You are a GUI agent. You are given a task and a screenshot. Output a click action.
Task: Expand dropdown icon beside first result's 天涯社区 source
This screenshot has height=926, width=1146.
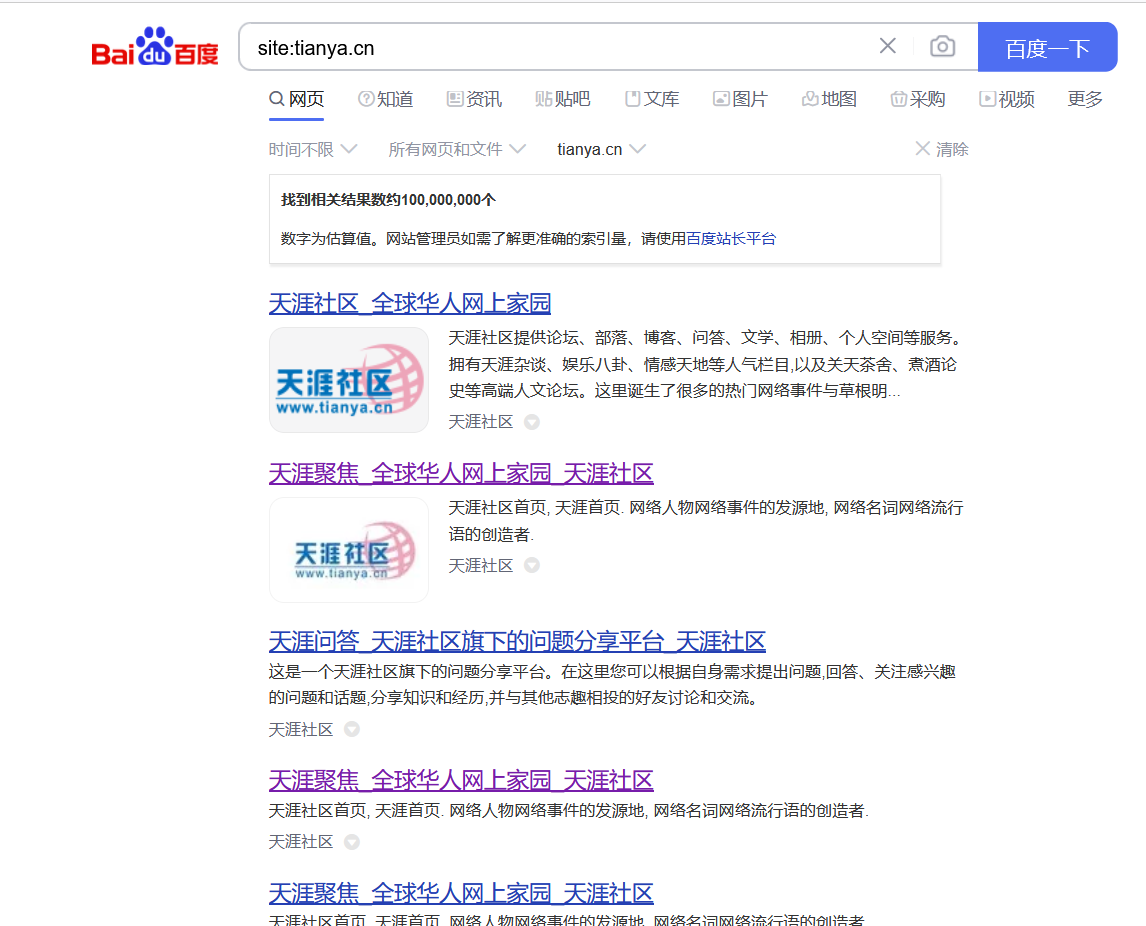click(x=532, y=422)
